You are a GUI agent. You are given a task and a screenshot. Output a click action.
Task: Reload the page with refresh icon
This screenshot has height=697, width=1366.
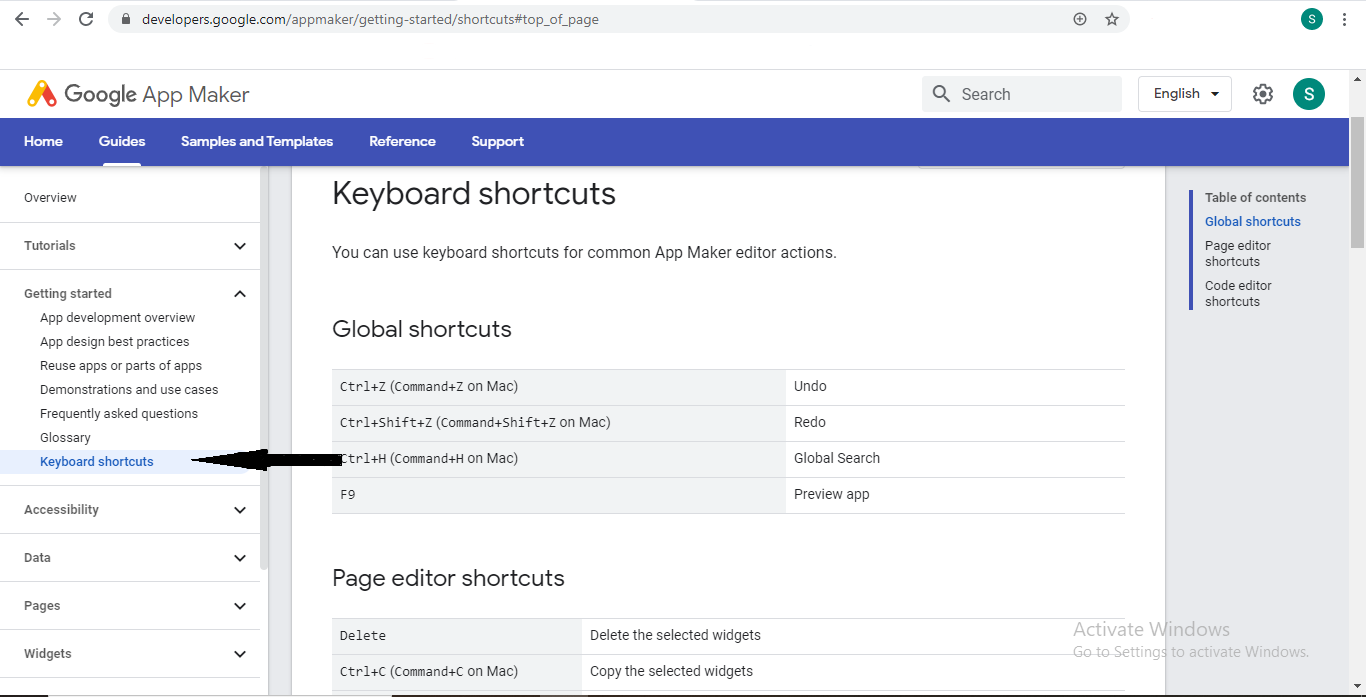tap(86, 19)
